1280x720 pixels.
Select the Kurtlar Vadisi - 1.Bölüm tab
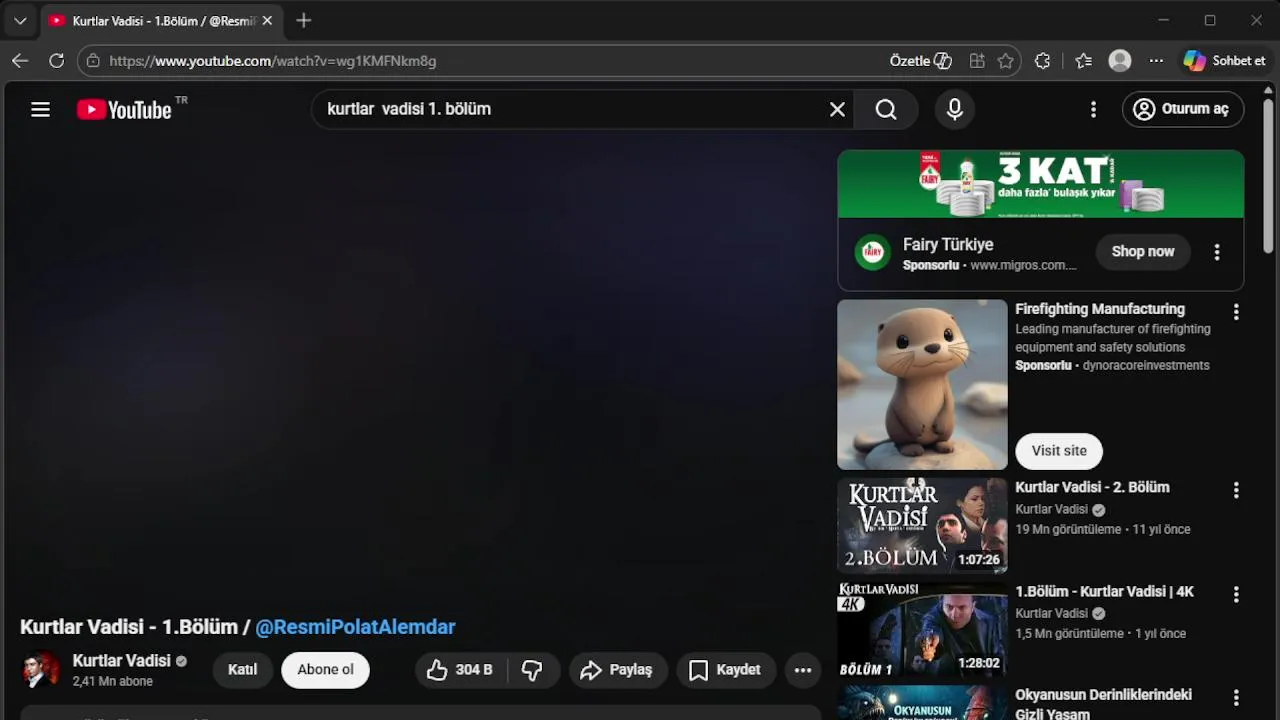160,21
